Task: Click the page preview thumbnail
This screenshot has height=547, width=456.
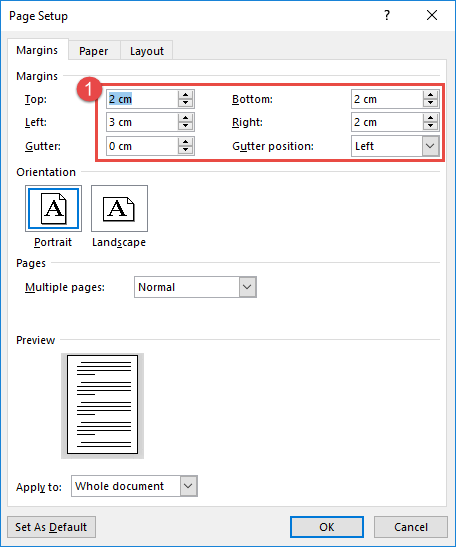Action: [x=102, y=405]
